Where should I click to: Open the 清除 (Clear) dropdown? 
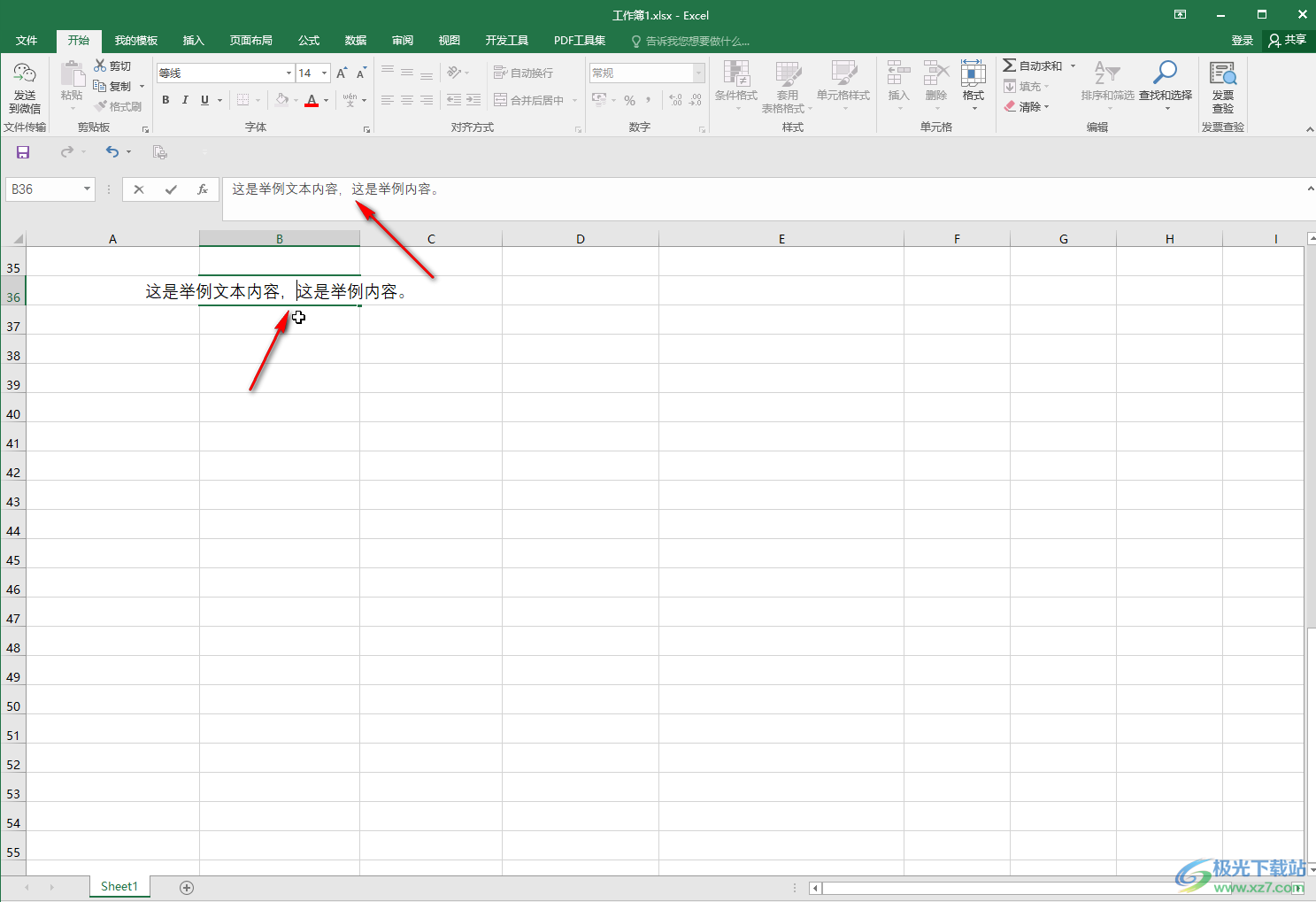1027,106
